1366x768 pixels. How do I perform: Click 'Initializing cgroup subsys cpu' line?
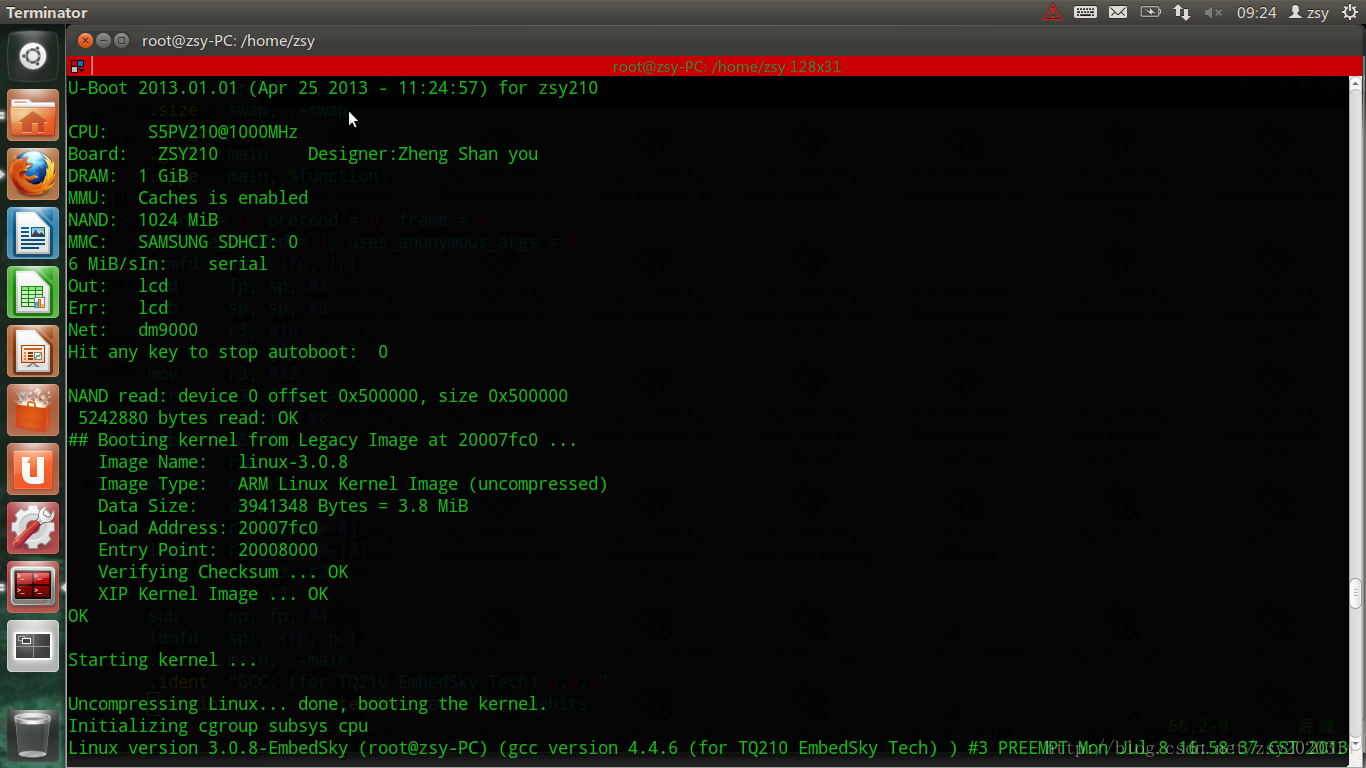click(218, 726)
